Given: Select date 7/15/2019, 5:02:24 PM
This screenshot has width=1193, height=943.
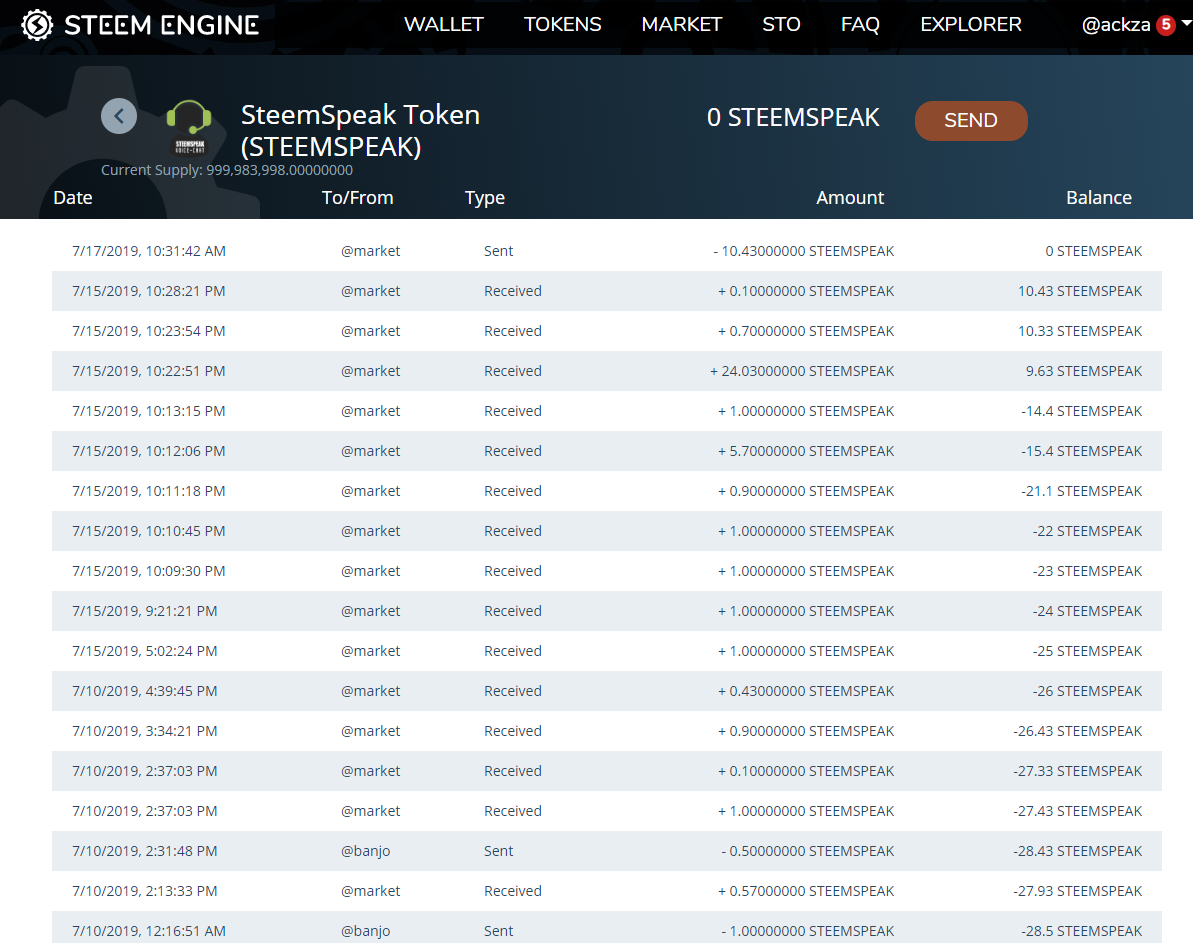Looking at the screenshot, I should click(145, 651).
